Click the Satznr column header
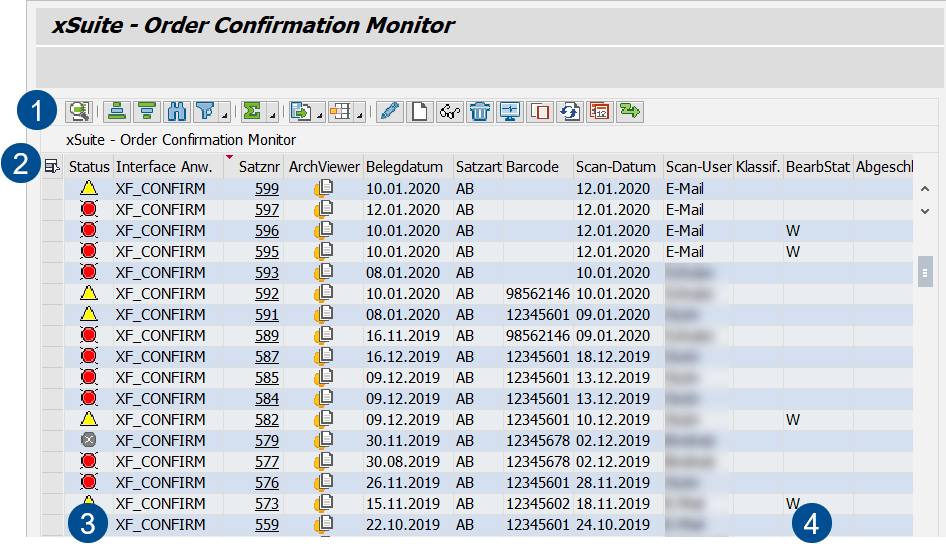This screenshot has width=946, height=544. click(253, 166)
